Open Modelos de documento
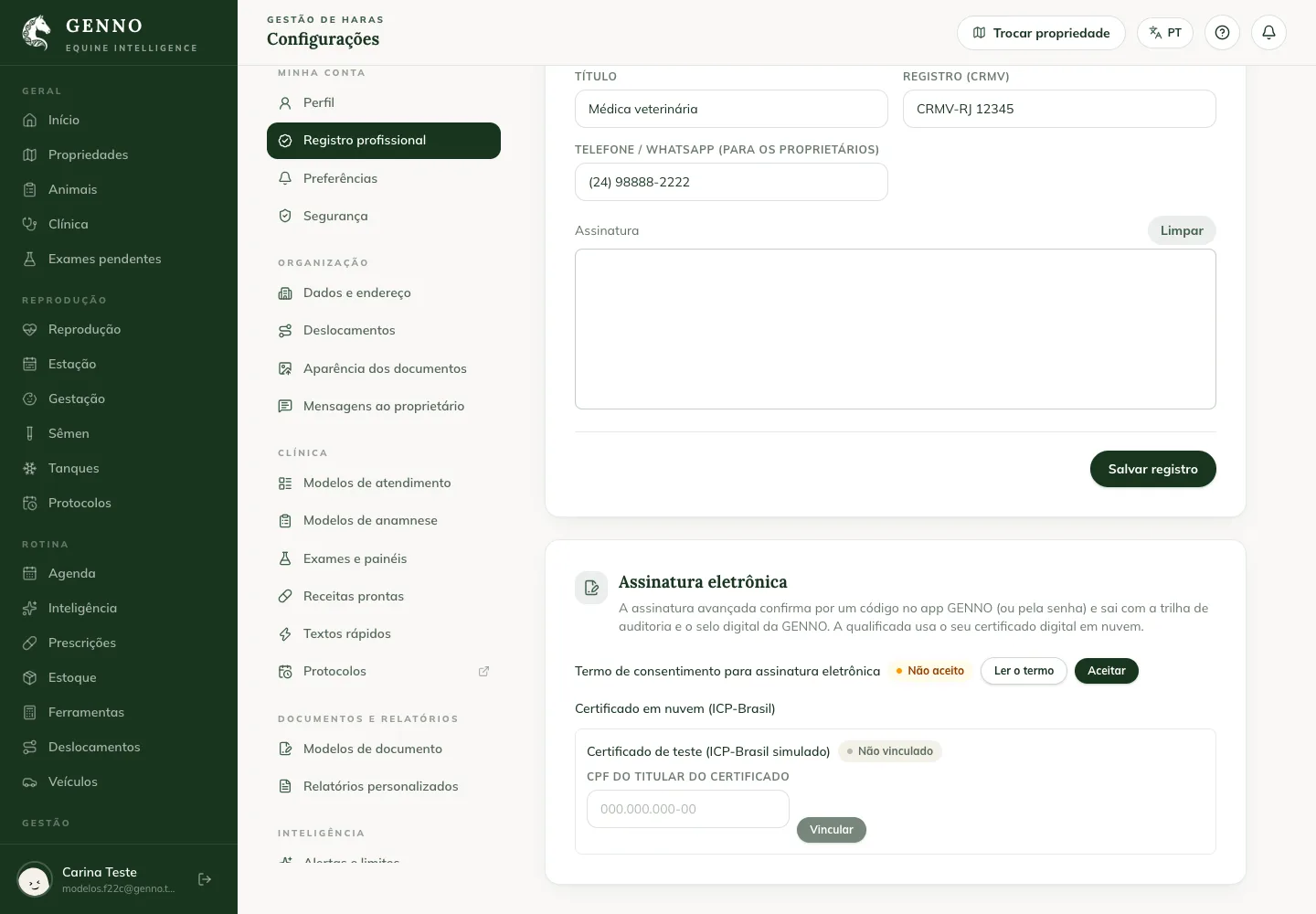Image resolution: width=1316 pixels, height=914 pixels. pos(384,749)
